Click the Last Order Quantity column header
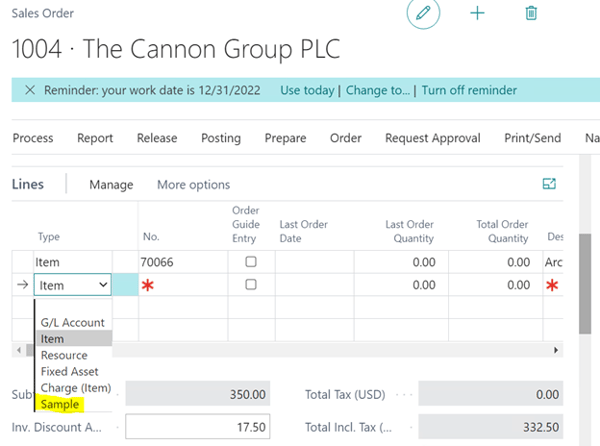This screenshot has height=446, width=600. pyautogui.click(x=409, y=231)
